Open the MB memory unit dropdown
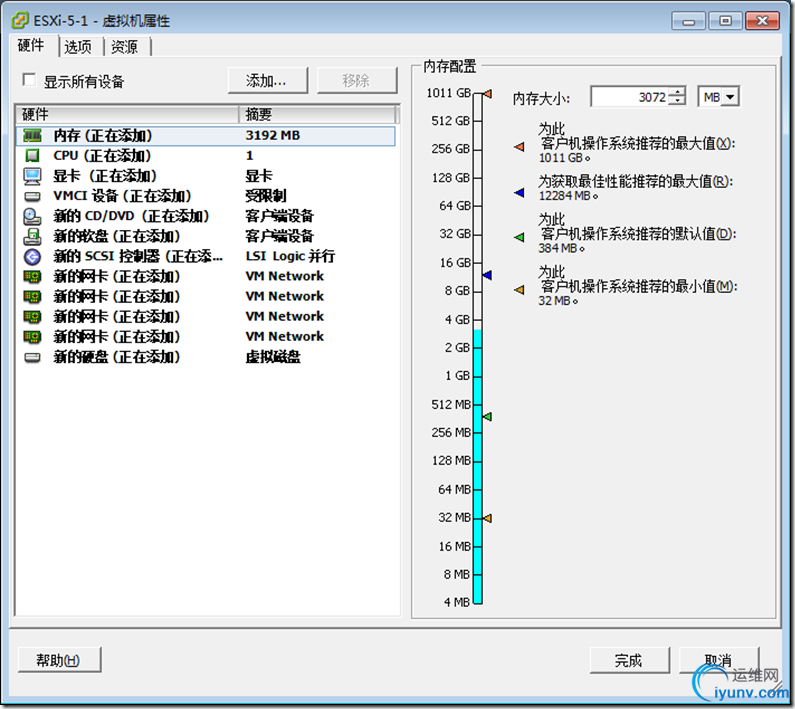Image resolution: width=795 pixels, height=709 pixels. pyautogui.click(x=730, y=97)
